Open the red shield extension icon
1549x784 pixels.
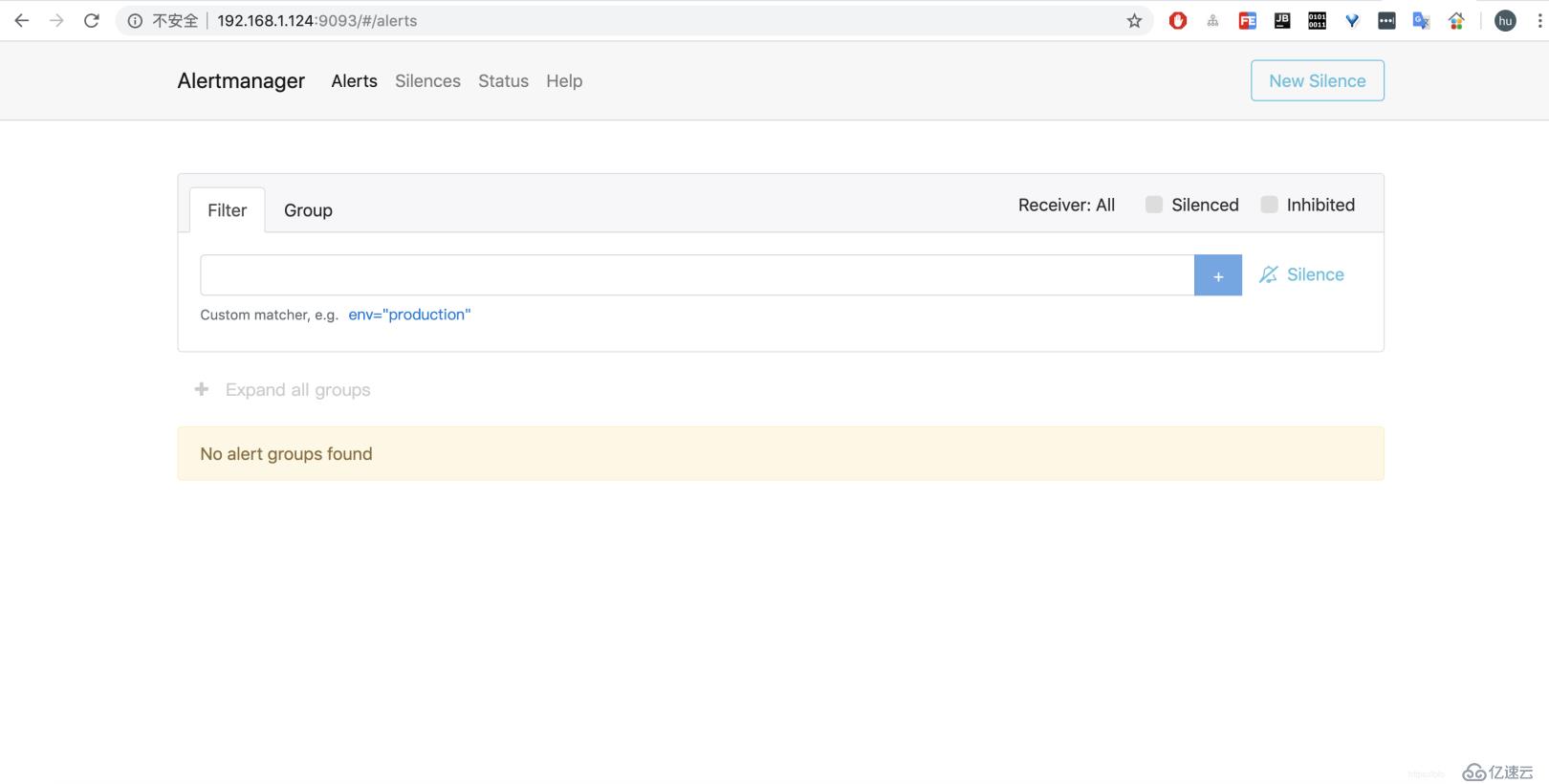pyautogui.click(x=1178, y=20)
